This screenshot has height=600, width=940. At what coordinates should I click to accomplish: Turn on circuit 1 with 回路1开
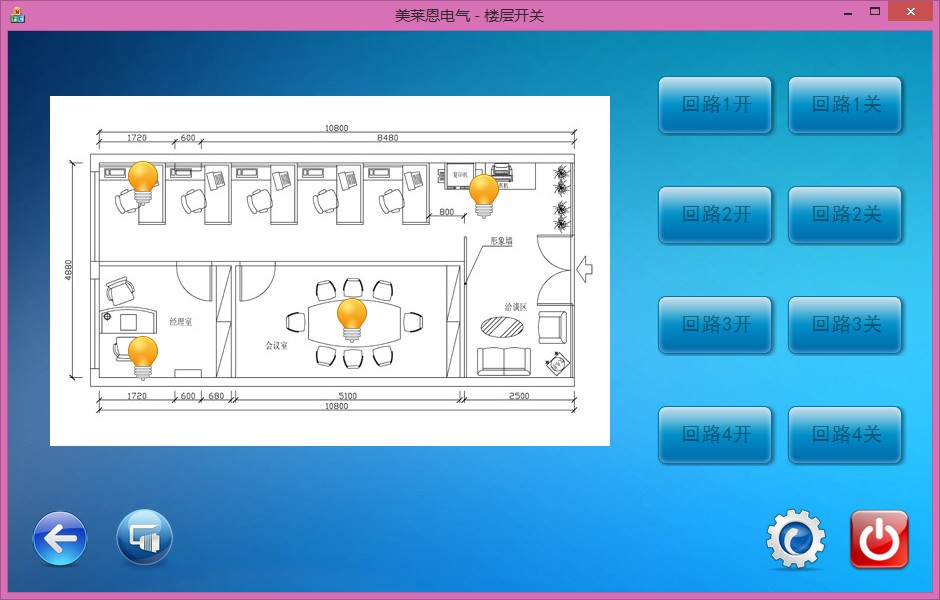click(x=715, y=105)
